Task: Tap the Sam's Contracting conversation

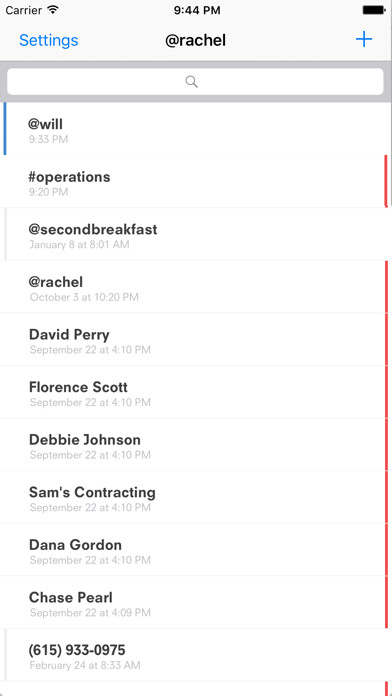Action: point(196,497)
